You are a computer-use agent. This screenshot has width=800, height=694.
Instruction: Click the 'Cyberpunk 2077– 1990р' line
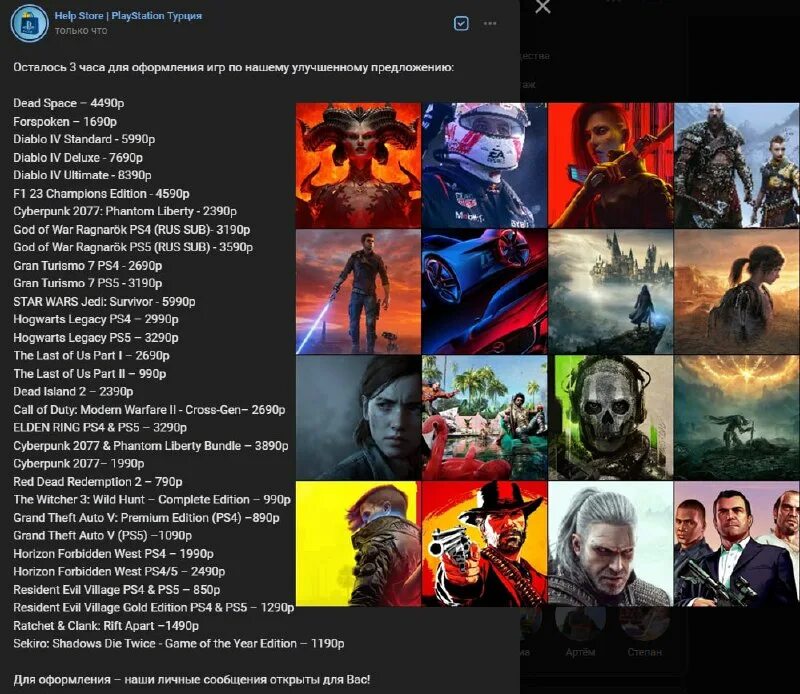point(79,464)
